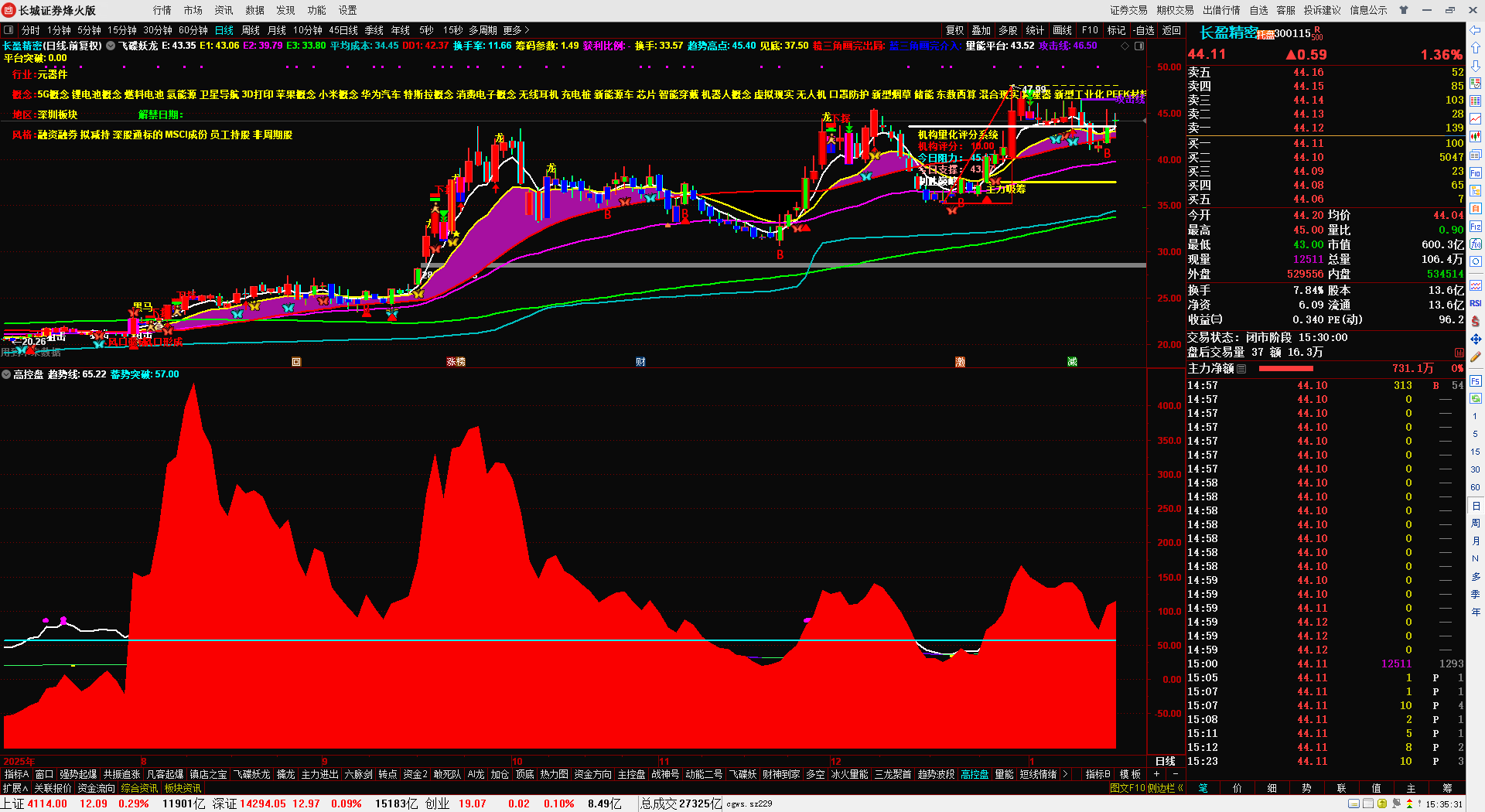This screenshot has width=1485, height=812.
Task: Click the square chart-toggle icon left of timeframe bar
Action: pyautogui.click(x=9, y=30)
